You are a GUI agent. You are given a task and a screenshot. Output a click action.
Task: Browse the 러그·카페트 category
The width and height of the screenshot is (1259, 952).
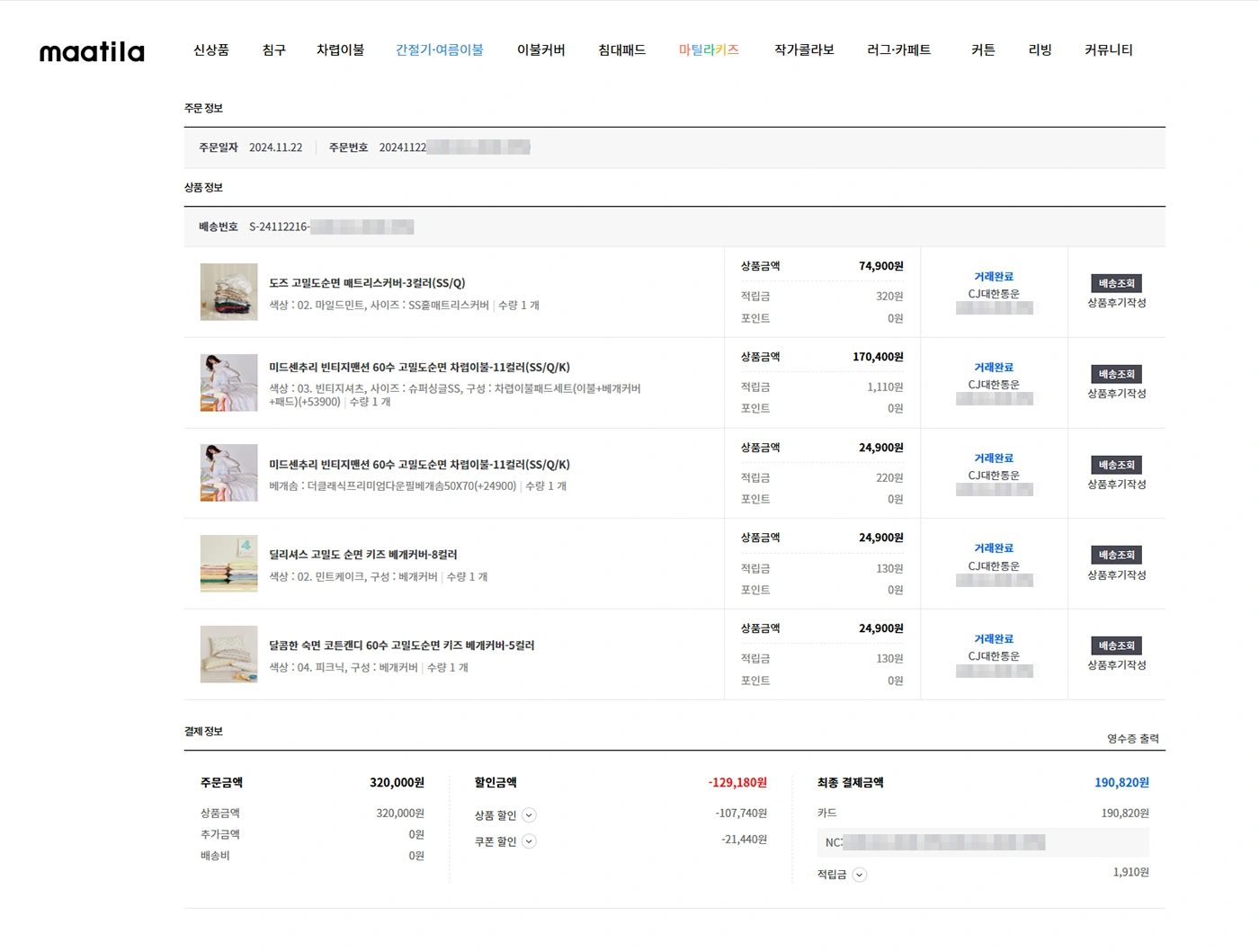[899, 50]
